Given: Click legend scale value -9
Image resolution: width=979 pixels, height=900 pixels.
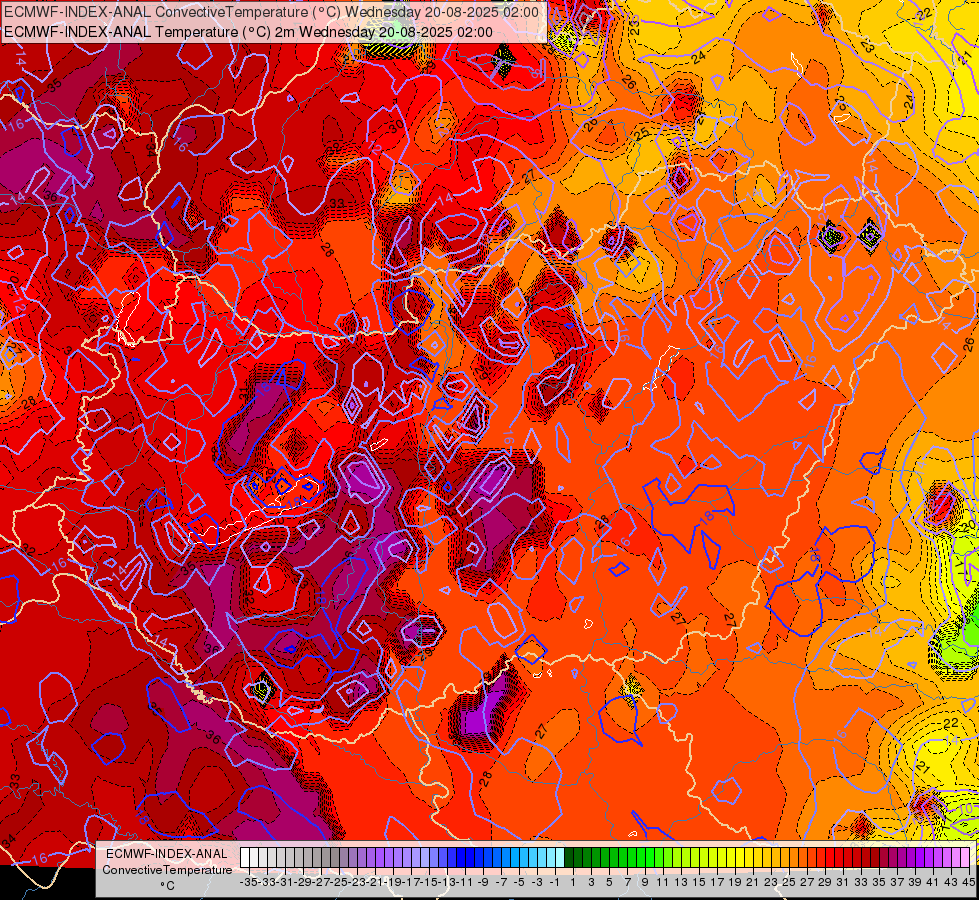Looking at the screenshot, I should coord(483,882).
